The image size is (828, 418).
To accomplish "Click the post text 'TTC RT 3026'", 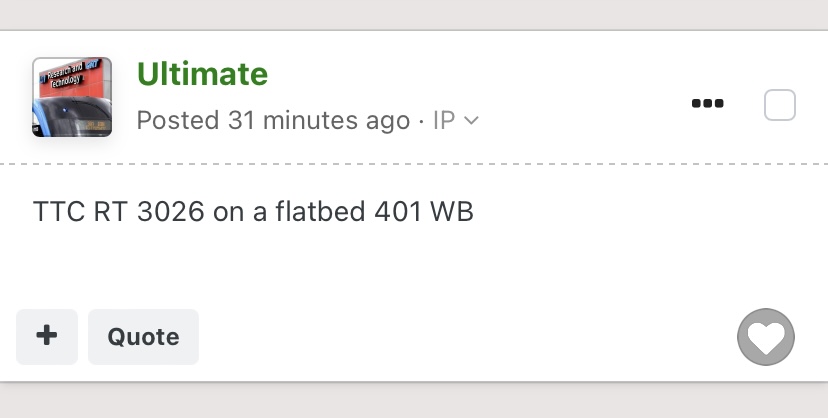I will (x=120, y=212).
